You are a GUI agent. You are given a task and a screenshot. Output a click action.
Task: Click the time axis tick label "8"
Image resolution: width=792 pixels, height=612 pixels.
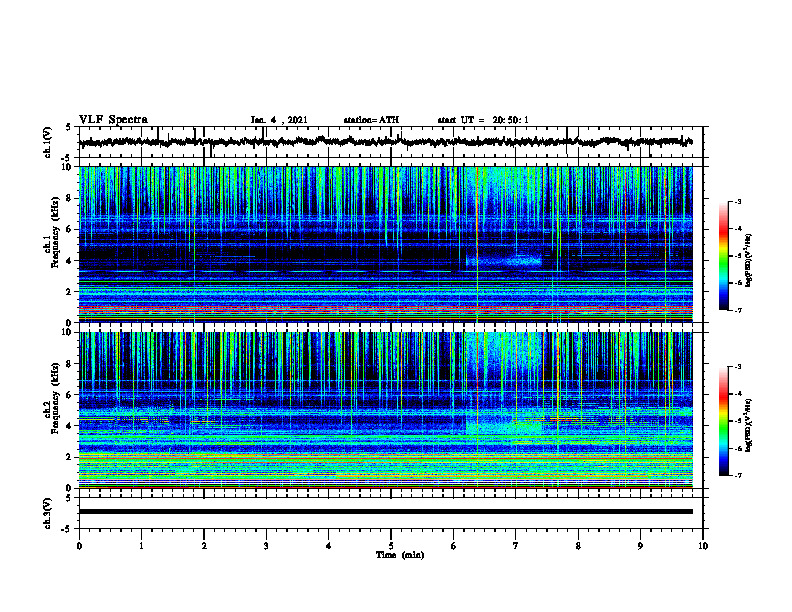578,546
